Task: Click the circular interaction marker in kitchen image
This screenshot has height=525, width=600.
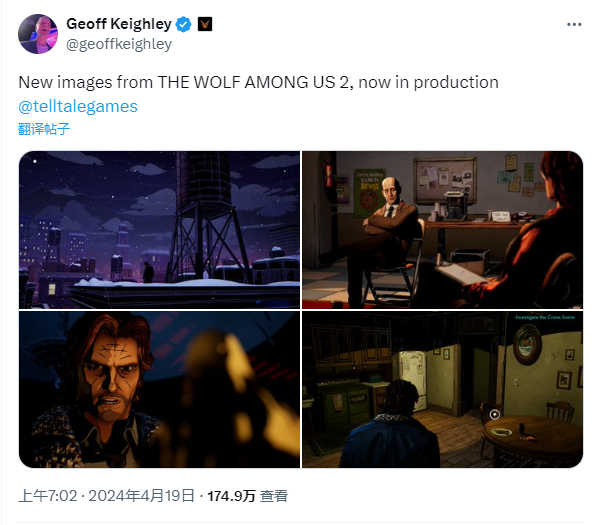Action: pyautogui.click(x=495, y=414)
